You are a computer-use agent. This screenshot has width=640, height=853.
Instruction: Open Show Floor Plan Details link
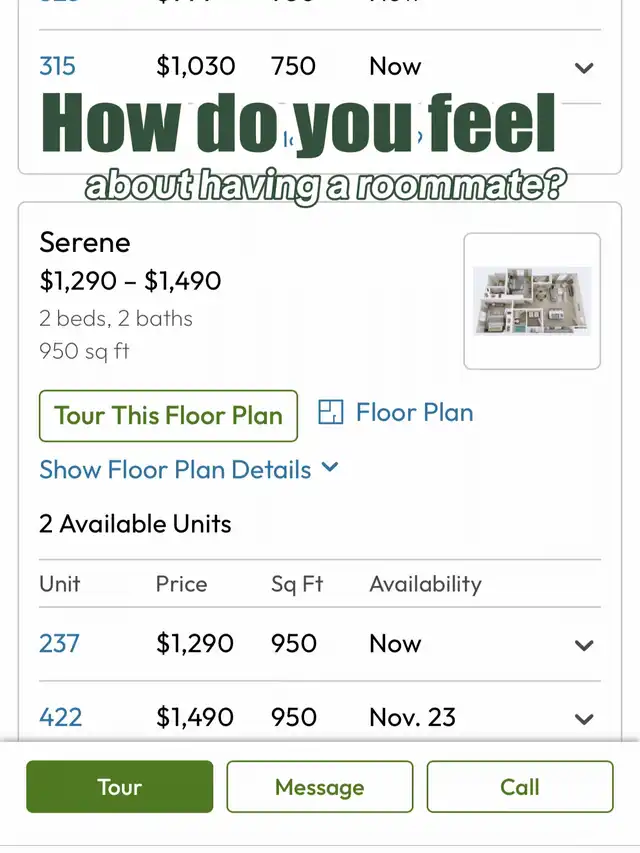(x=175, y=469)
